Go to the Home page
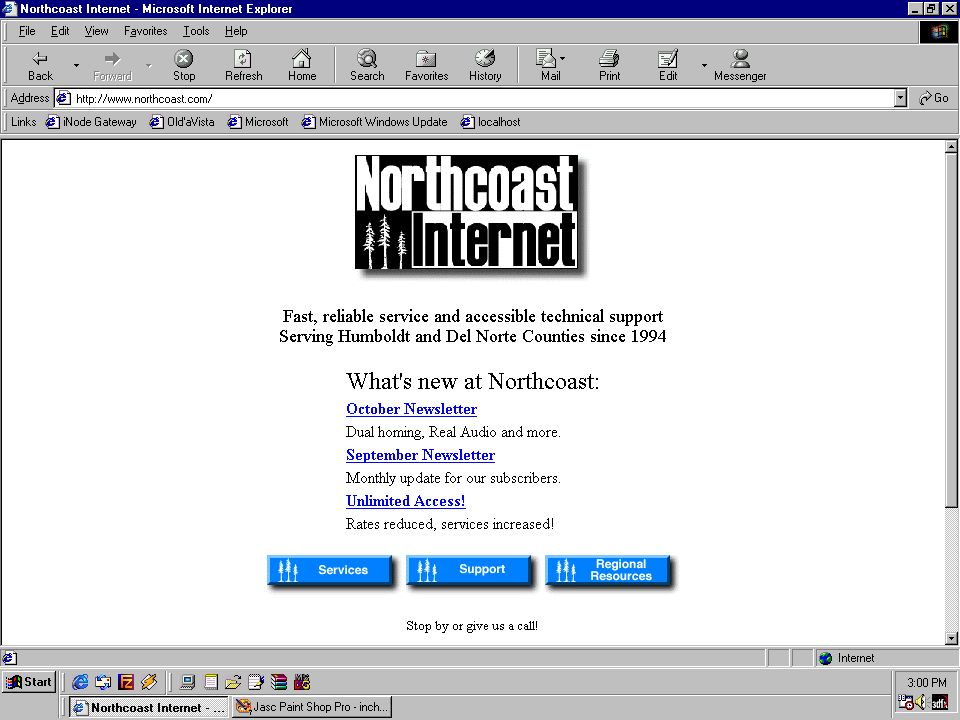Screen dimensions: 960x720 [x=302, y=66]
